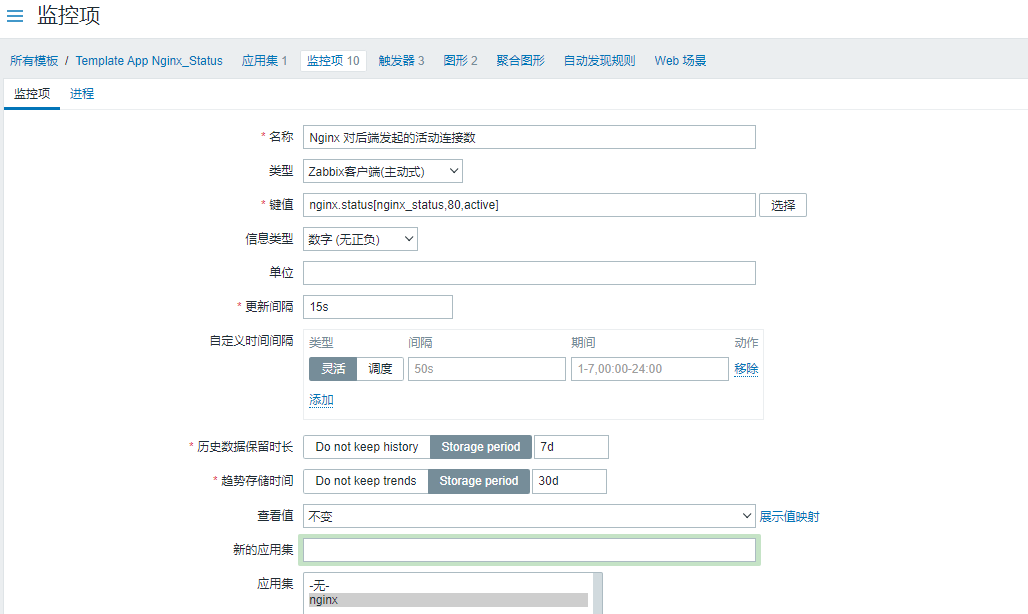
Task: Choose Do not keep trends option
Action: click(x=366, y=481)
